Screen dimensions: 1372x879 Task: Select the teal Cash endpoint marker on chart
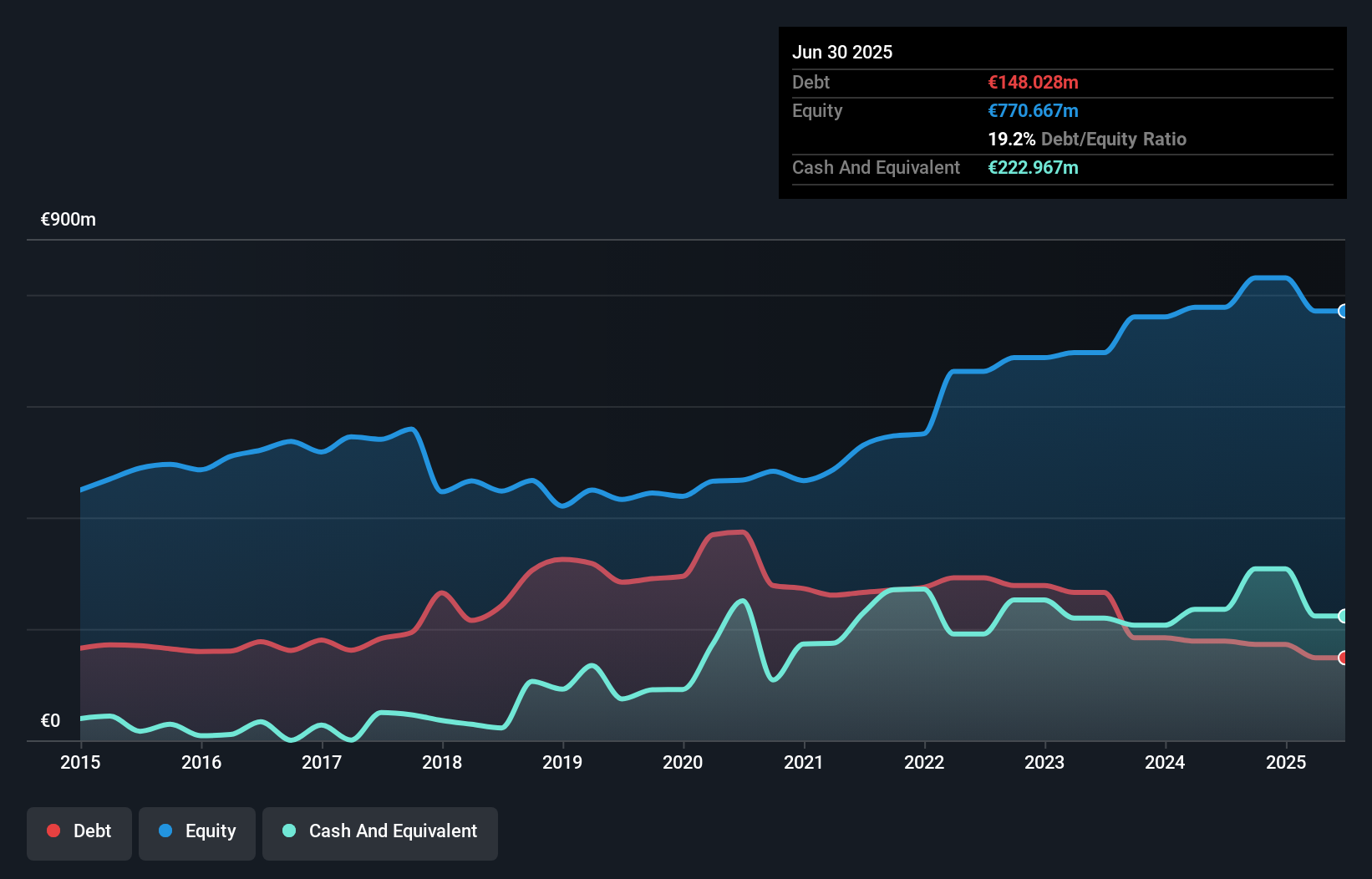coord(1344,616)
